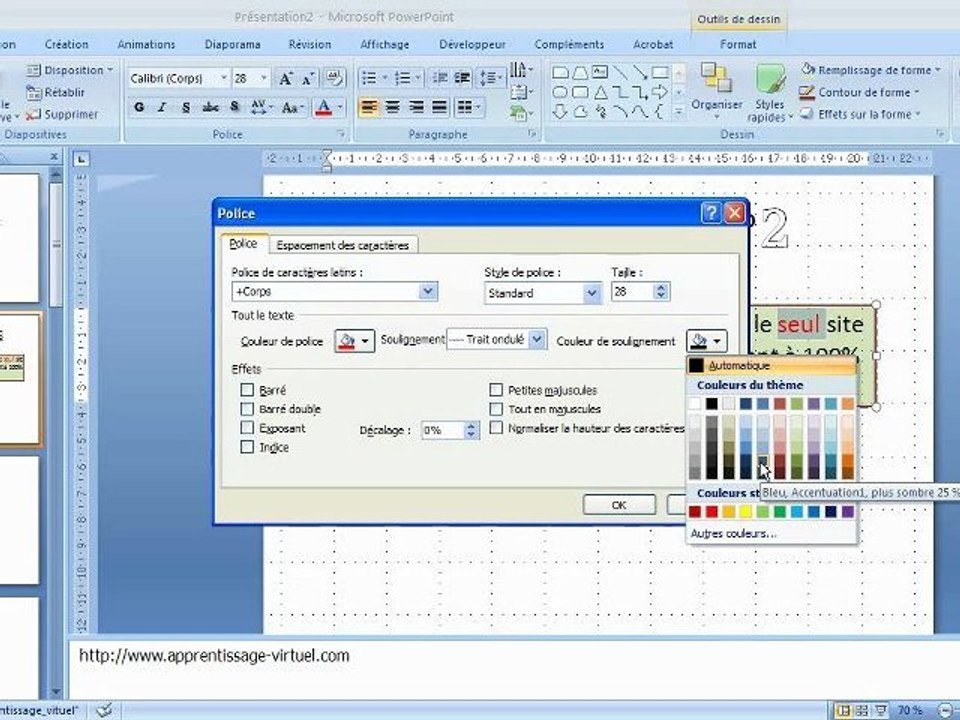Align paragraph text left
This screenshot has height=720, width=960.
pos(369,107)
